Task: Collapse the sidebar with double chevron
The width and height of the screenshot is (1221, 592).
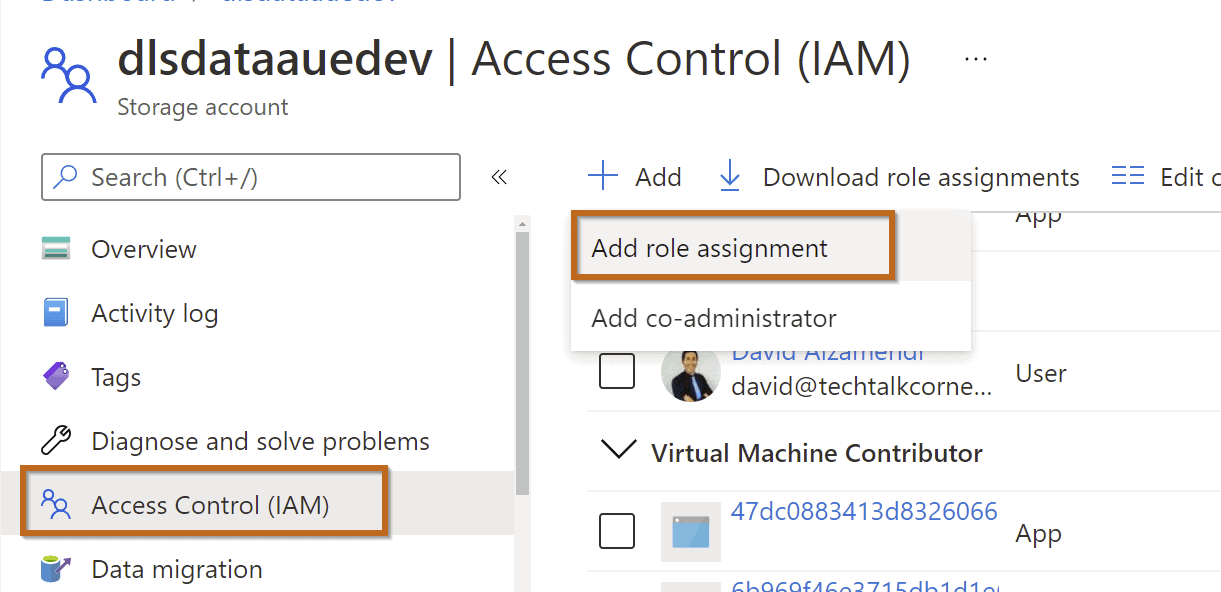Action: pos(499,177)
